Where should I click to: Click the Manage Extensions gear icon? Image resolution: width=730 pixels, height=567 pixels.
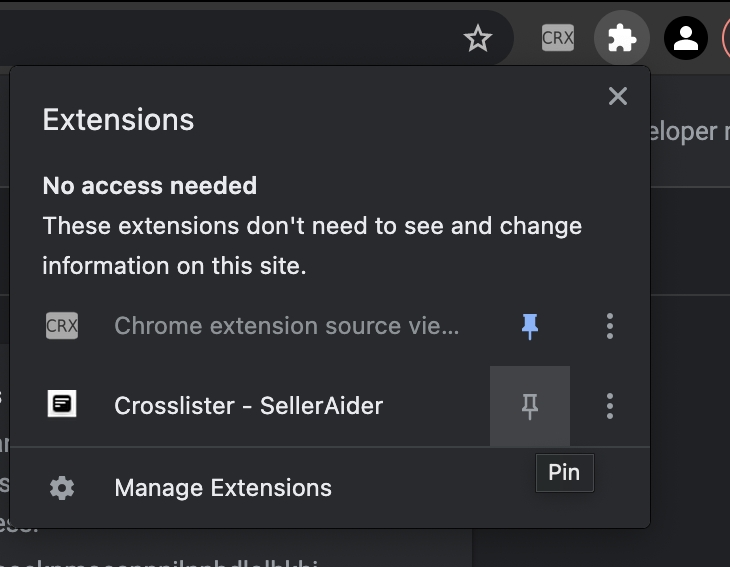coord(62,488)
